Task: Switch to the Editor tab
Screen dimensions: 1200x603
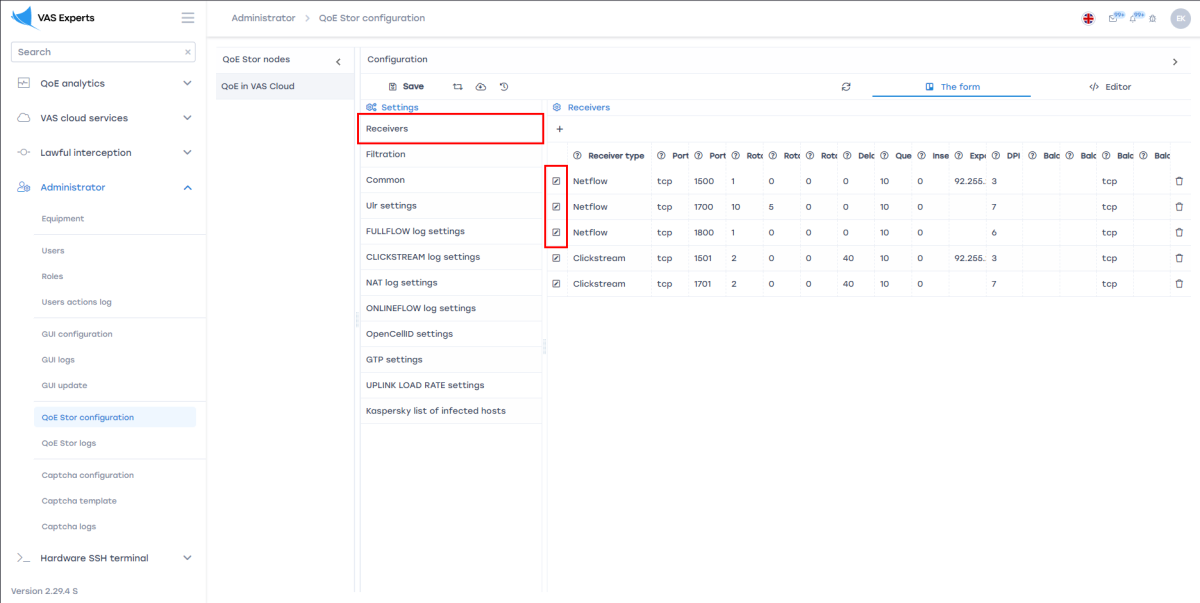Action: tap(1110, 87)
